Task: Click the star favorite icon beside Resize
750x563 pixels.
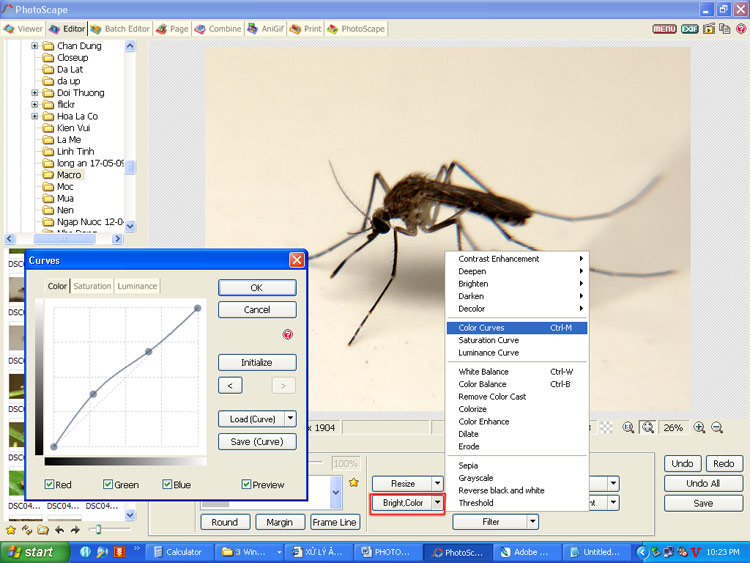Action: (354, 483)
